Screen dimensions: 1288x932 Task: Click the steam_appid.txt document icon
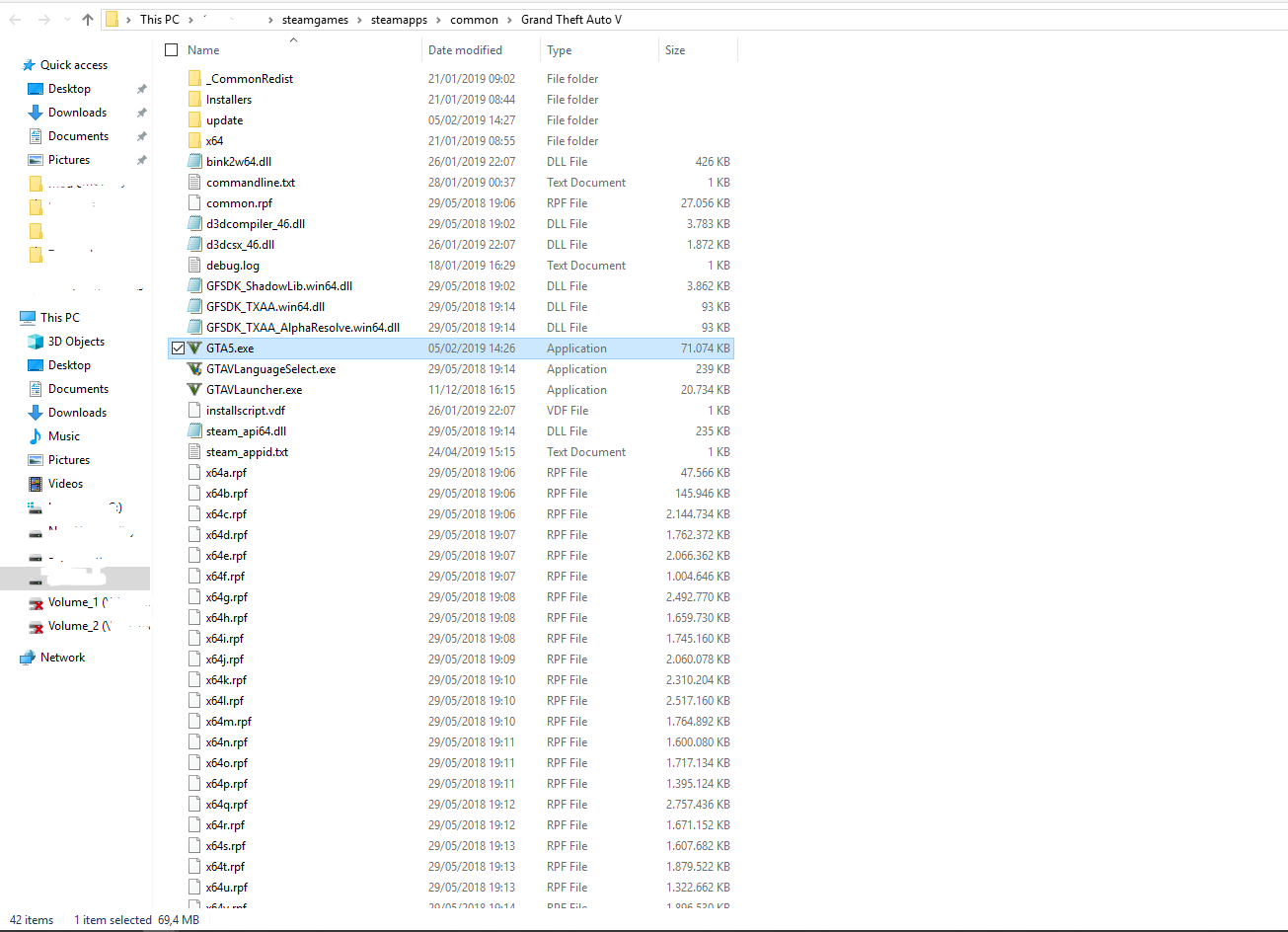click(194, 452)
